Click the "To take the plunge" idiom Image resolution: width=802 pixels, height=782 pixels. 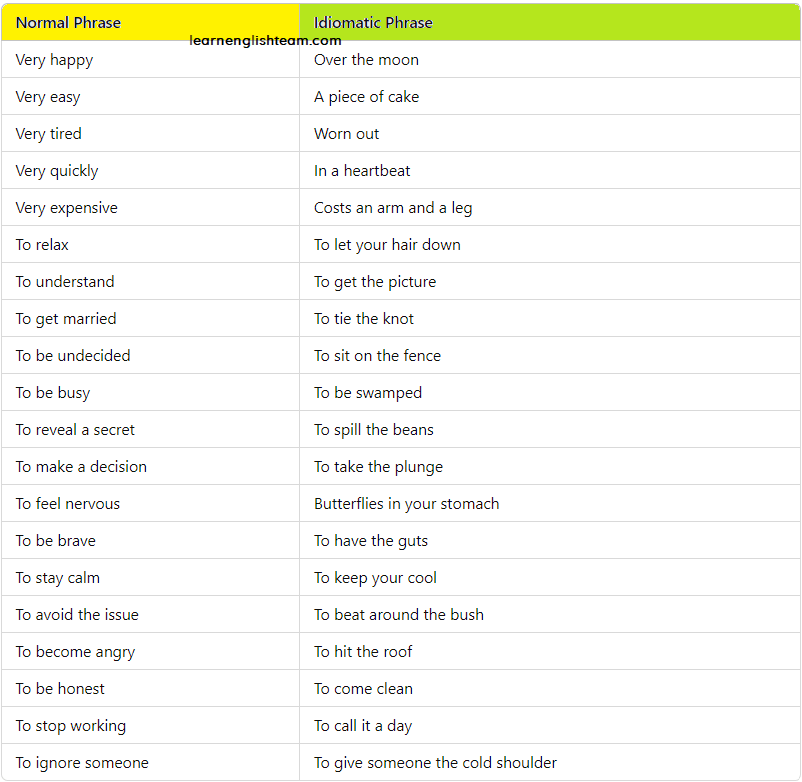pyautogui.click(x=378, y=467)
